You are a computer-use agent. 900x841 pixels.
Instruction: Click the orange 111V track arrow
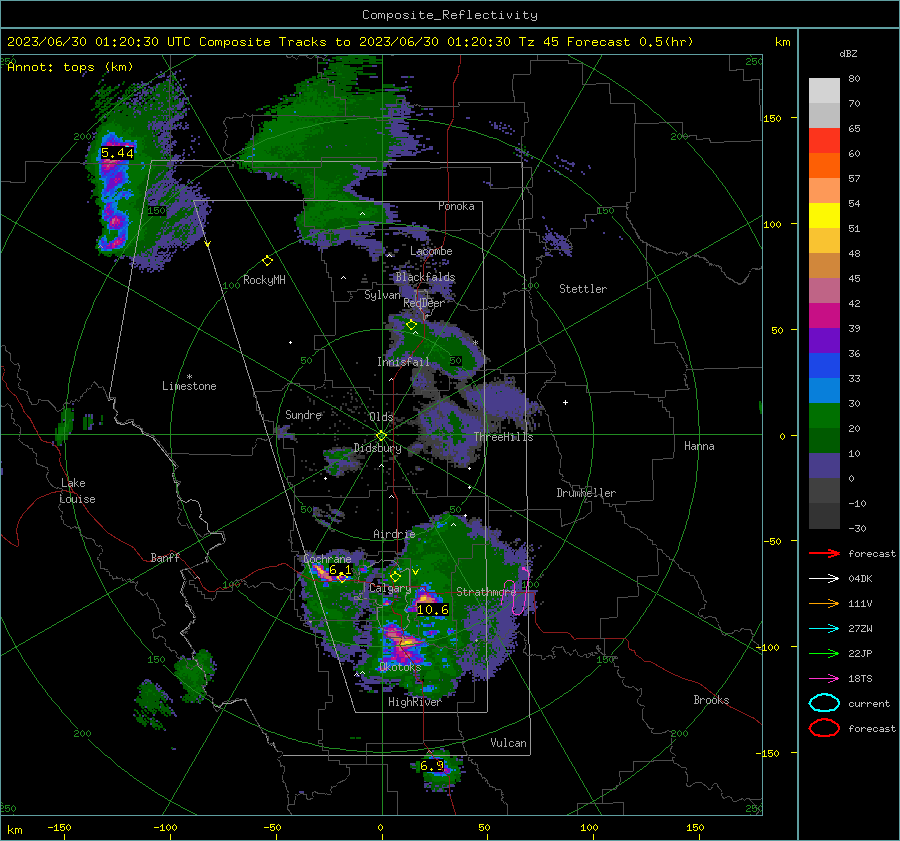point(824,603)
